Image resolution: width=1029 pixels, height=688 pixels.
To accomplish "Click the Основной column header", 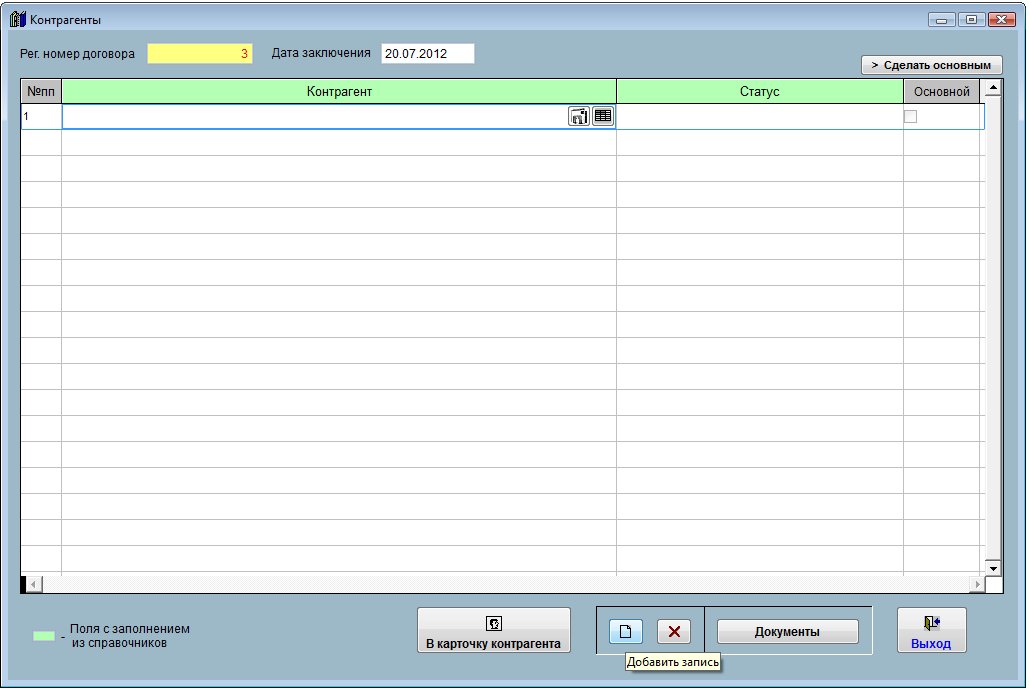I will pyautogui.click(x=942, y=91).
